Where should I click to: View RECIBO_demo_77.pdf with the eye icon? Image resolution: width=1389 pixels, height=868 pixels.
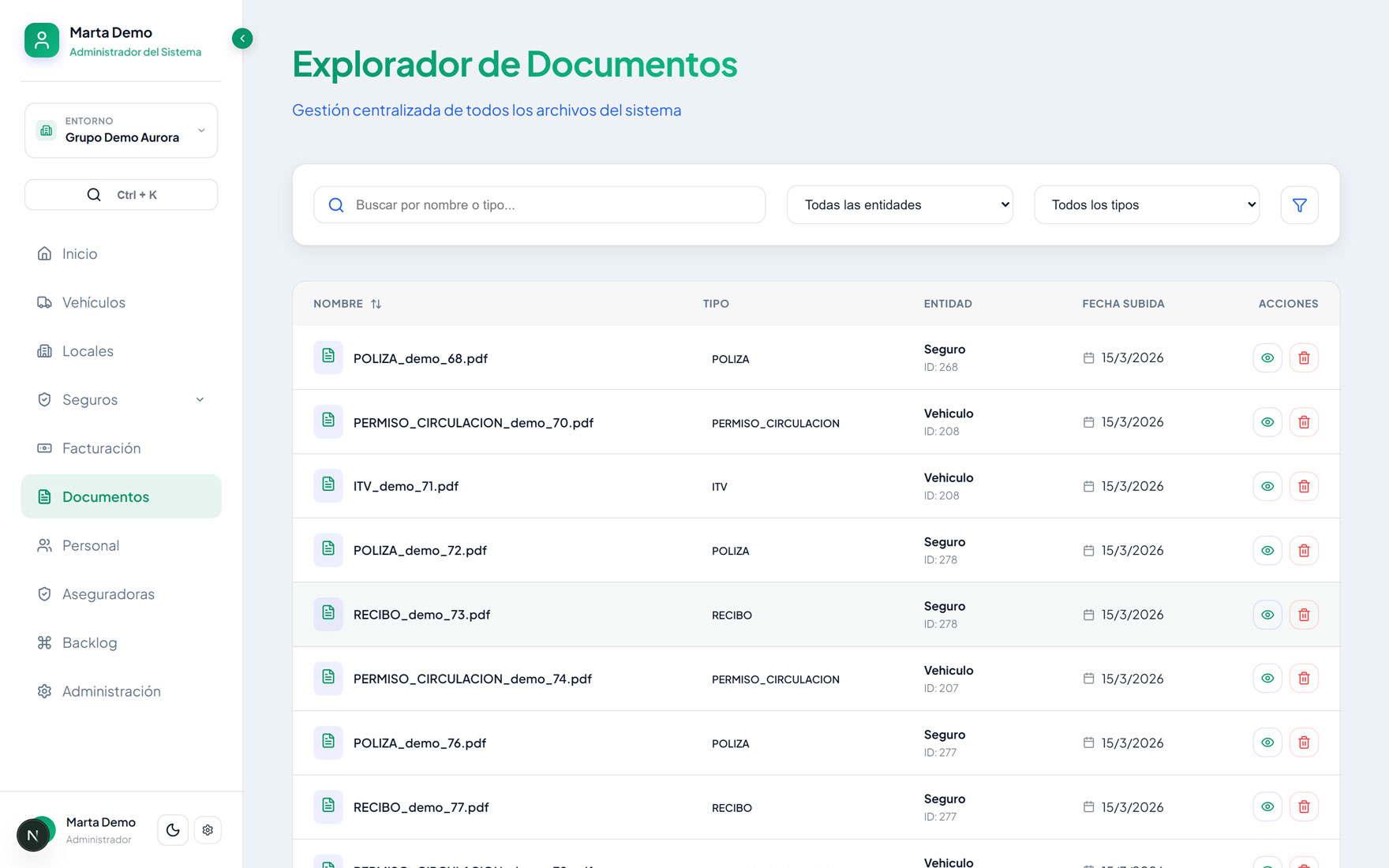point(1267,807)
